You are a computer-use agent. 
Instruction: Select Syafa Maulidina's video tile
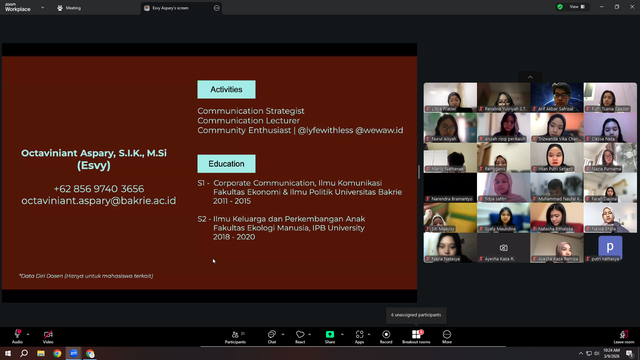click(x=504, y=218)
